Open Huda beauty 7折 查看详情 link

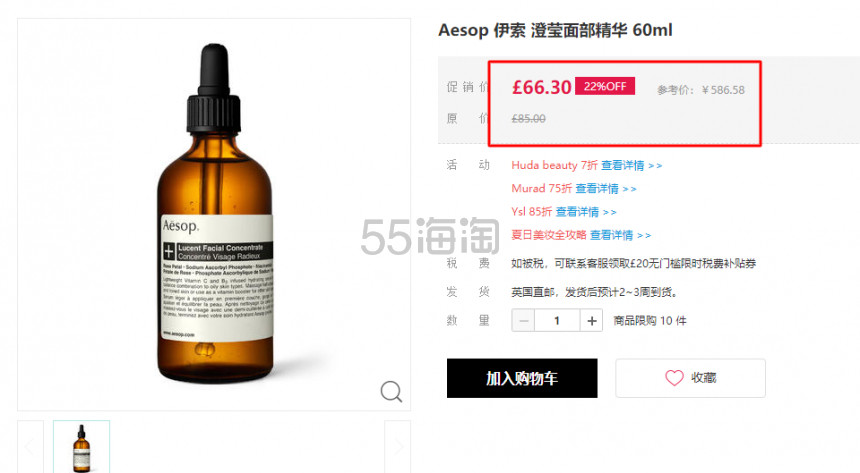(x=631, y=165)
